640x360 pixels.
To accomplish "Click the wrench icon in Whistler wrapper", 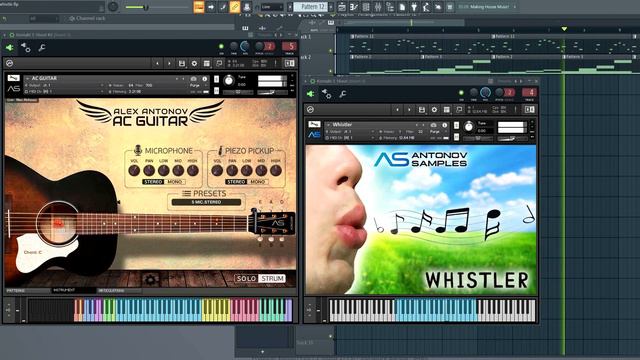I will (343, 94).
